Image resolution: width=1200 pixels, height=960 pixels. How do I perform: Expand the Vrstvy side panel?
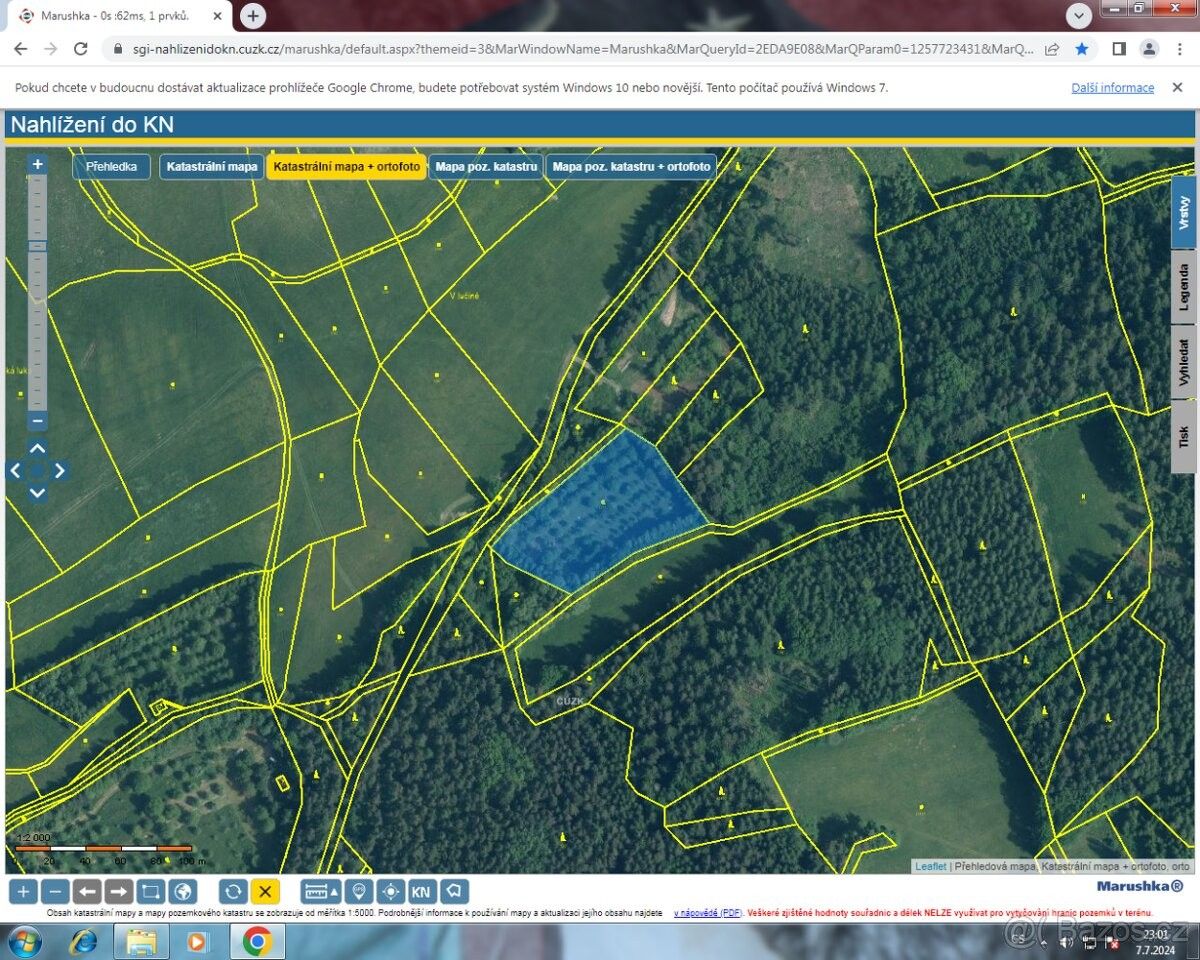(1184, 213)
